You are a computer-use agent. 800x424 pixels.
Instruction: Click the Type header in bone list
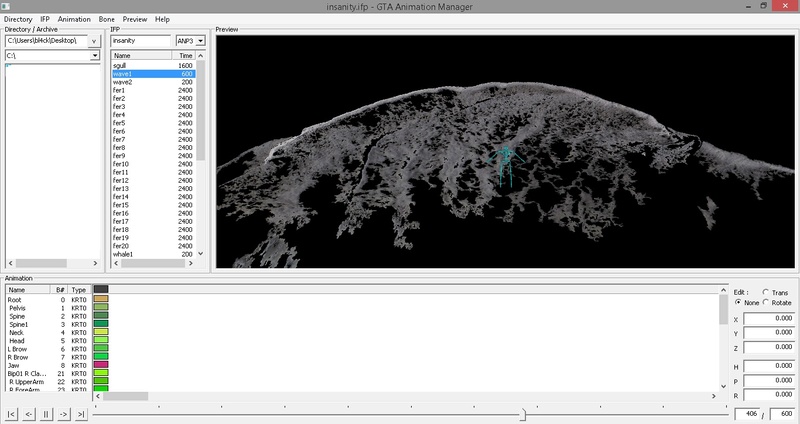click(x=79, y=290)
